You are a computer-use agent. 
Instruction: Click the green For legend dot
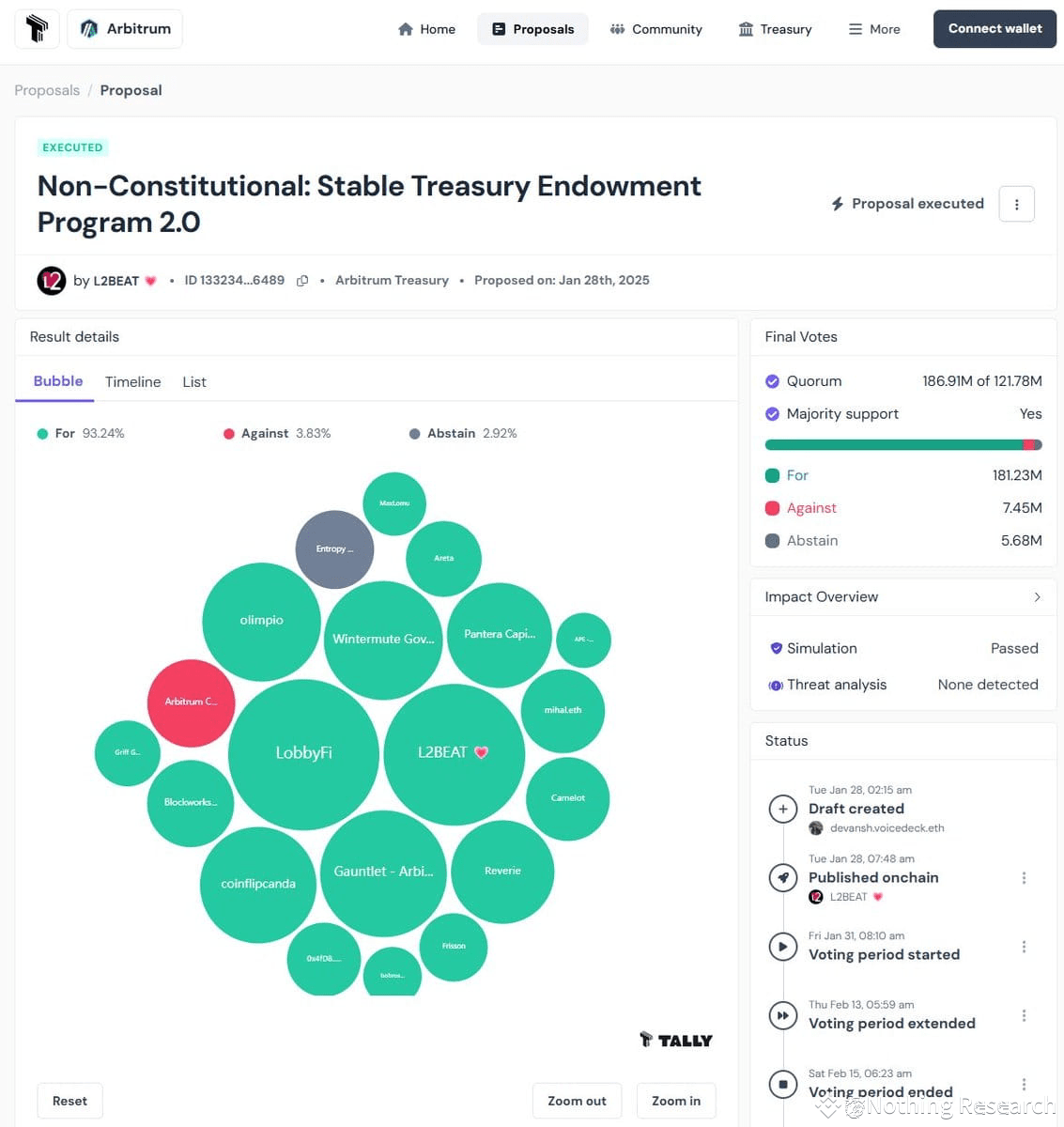(42, 434)
